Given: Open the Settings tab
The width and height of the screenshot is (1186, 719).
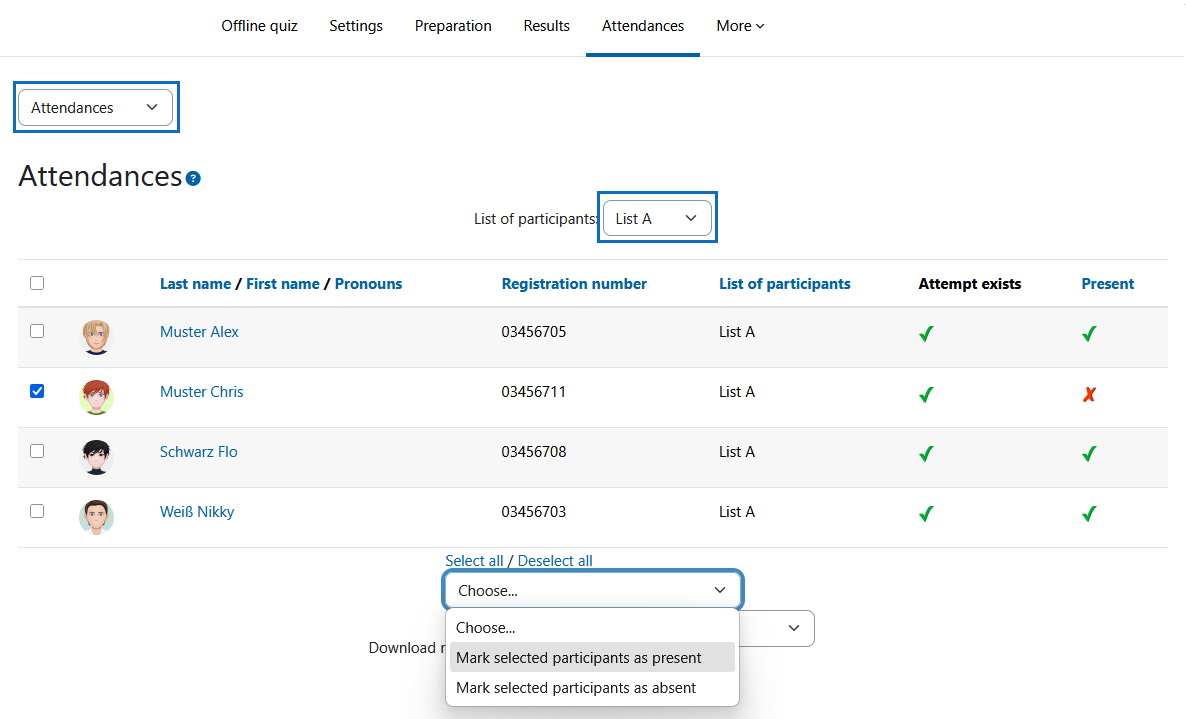Looking at the screenshot, I should (356, 26).
